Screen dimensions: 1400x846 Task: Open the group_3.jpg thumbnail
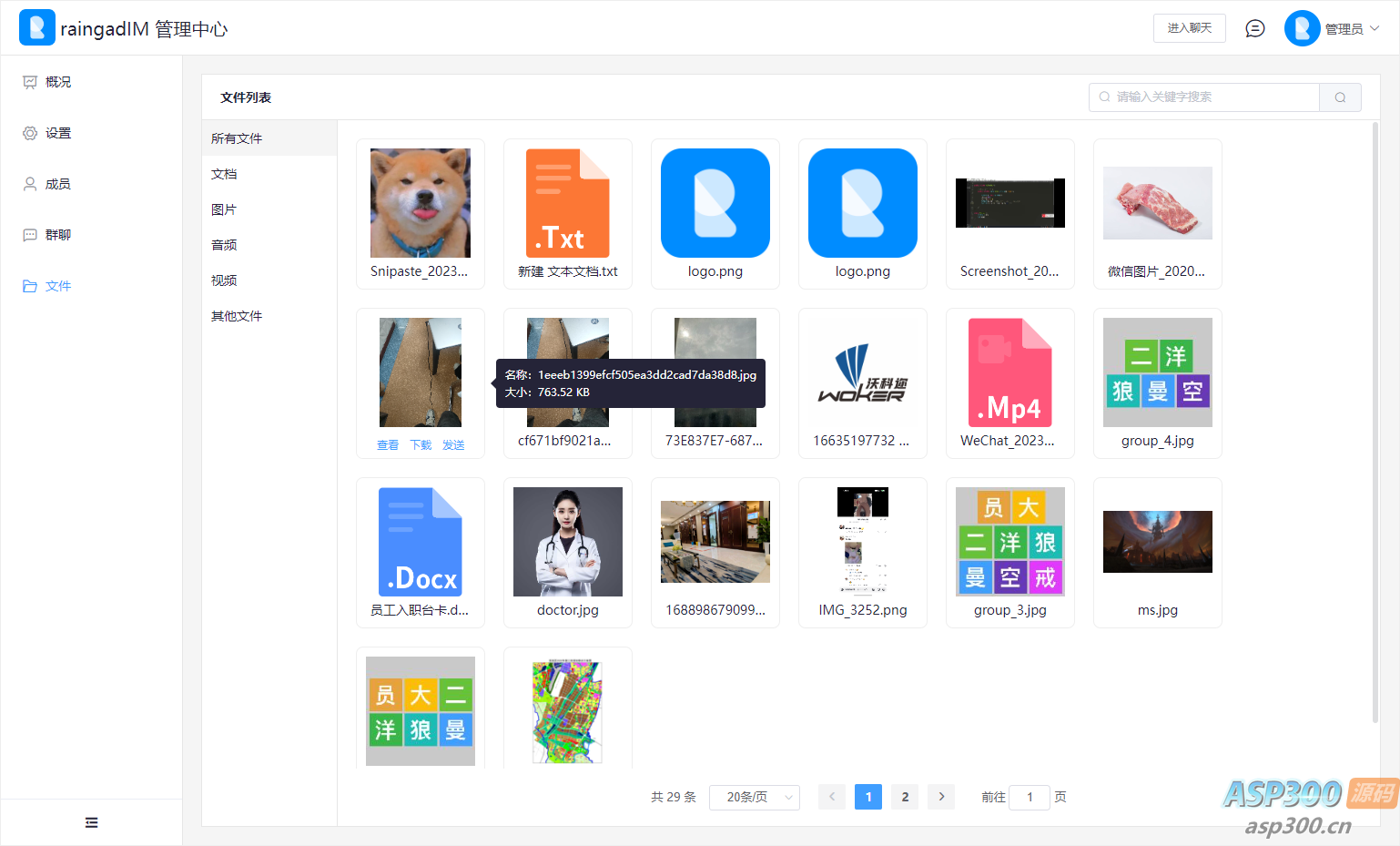point(1010,542)
